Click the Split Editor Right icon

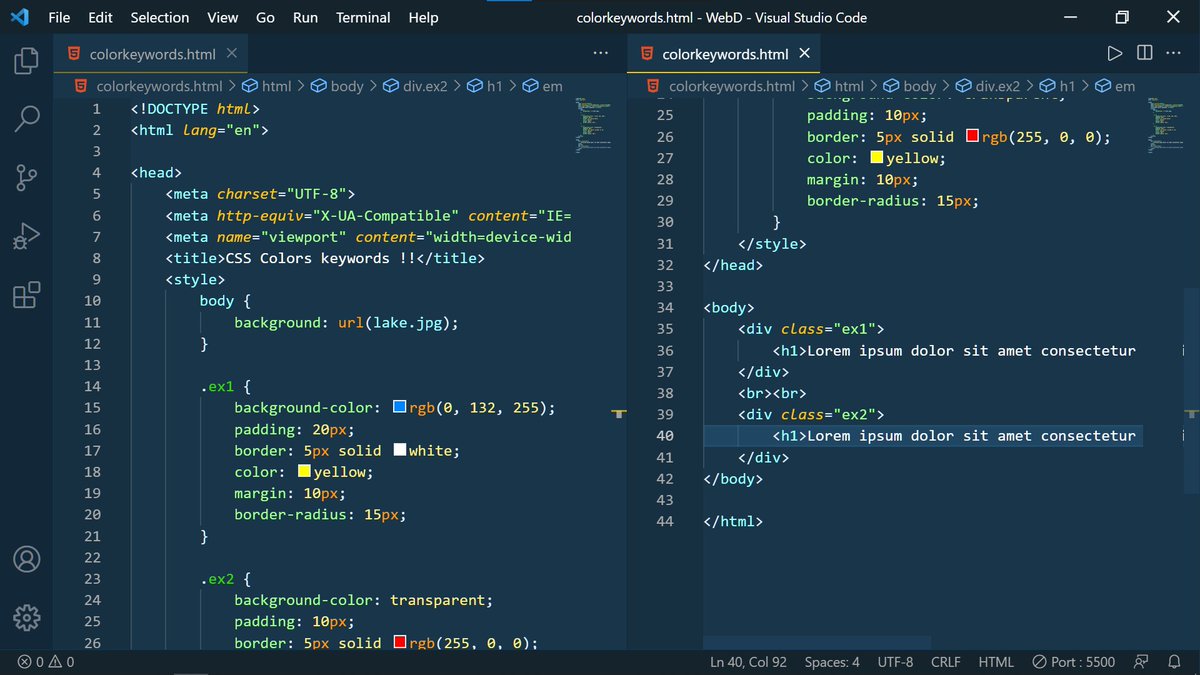pos(1145,53)
